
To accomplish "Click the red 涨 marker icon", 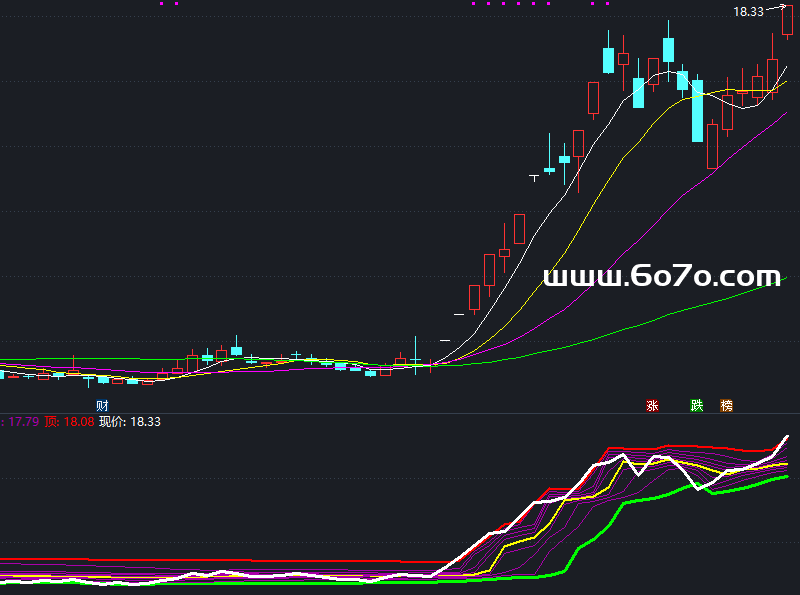I will point(653,405).
